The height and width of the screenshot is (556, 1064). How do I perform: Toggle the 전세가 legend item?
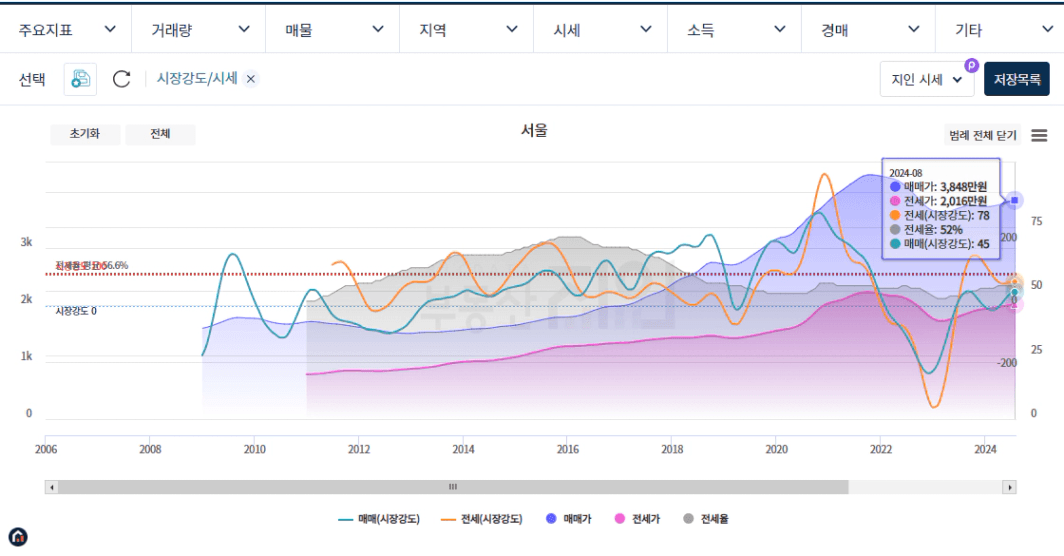point(637,519)
